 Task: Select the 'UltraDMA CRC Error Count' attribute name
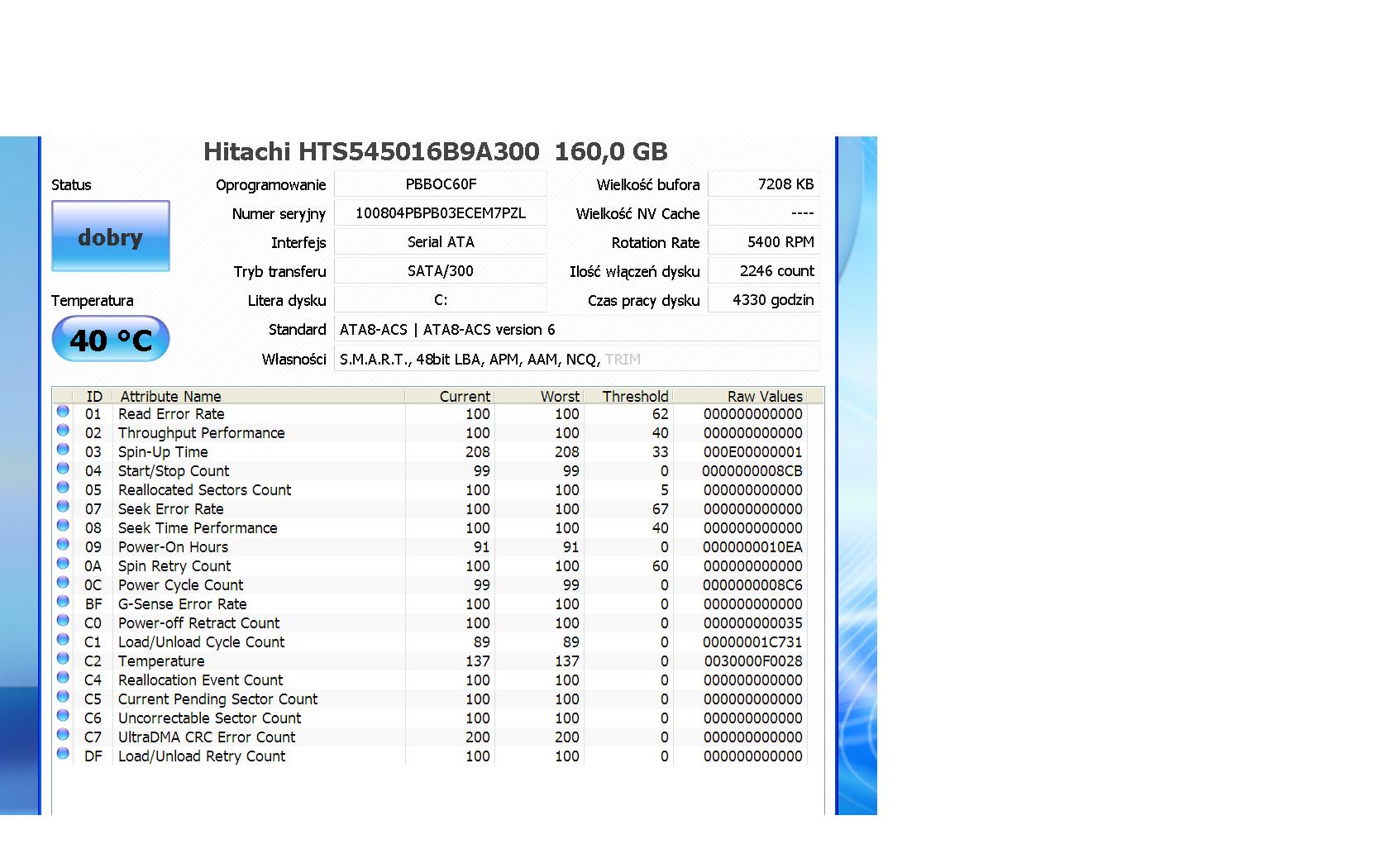[207, 737]
